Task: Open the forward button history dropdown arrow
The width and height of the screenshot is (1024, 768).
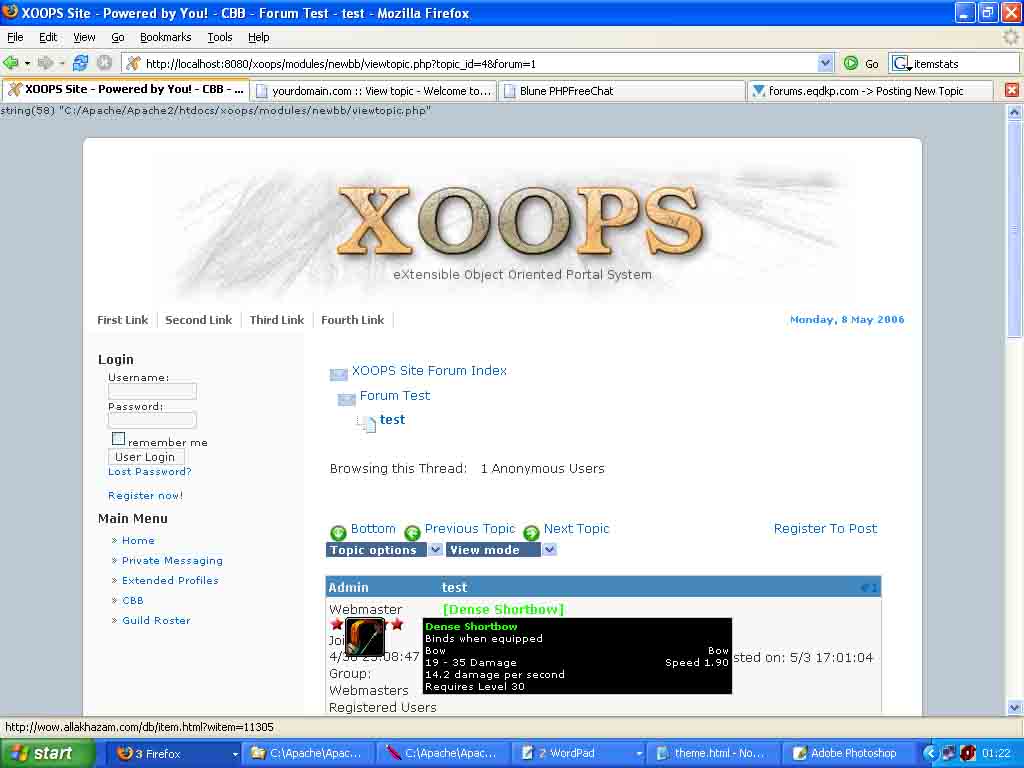Action: click(x=62, y=63)
